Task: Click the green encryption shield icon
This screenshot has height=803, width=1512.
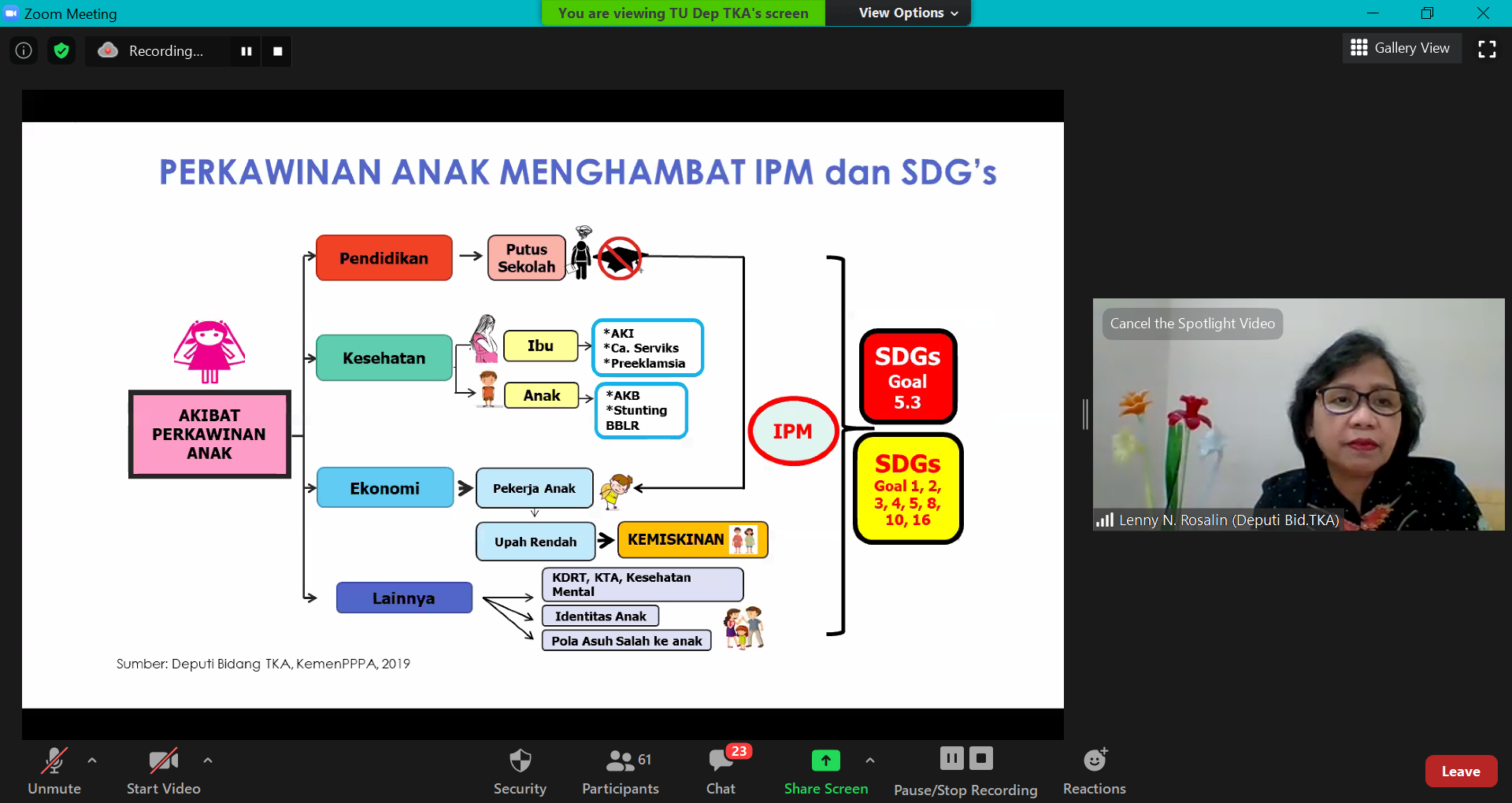Action: (61, 51)
